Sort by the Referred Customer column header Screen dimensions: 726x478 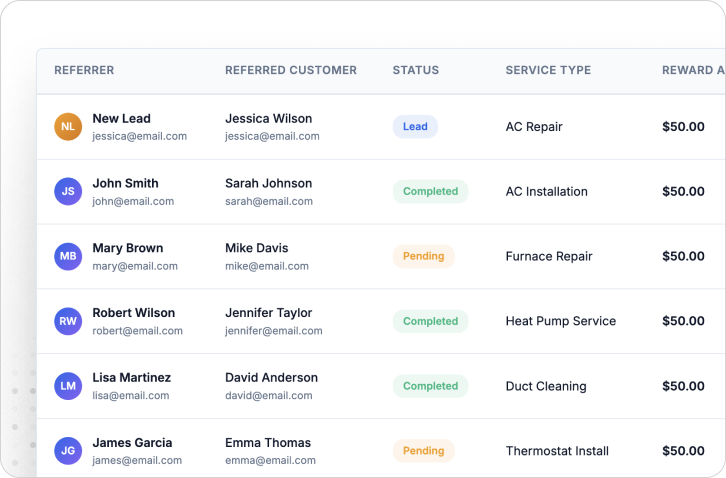coord(291,71)
